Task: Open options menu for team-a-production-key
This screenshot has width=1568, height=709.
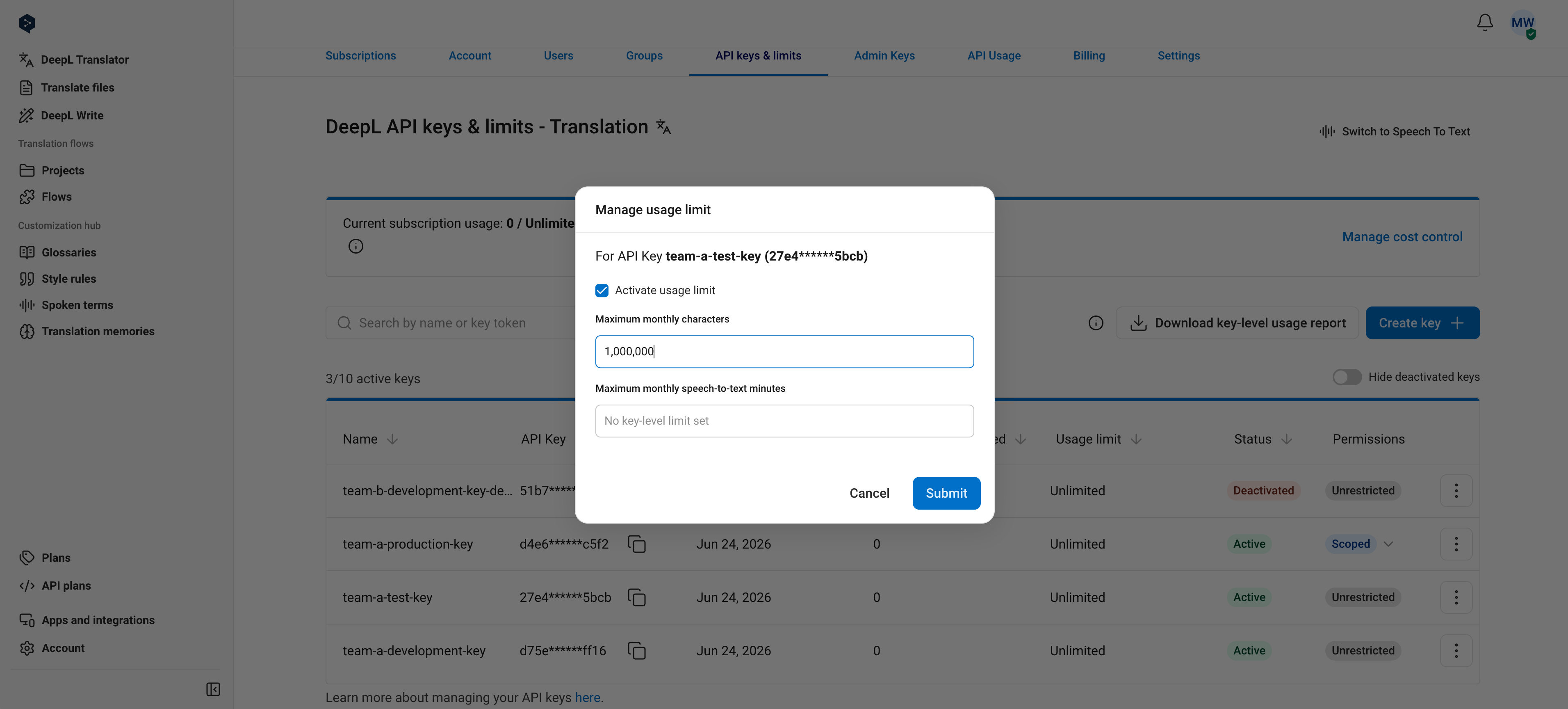Action: pos(1456,544)
